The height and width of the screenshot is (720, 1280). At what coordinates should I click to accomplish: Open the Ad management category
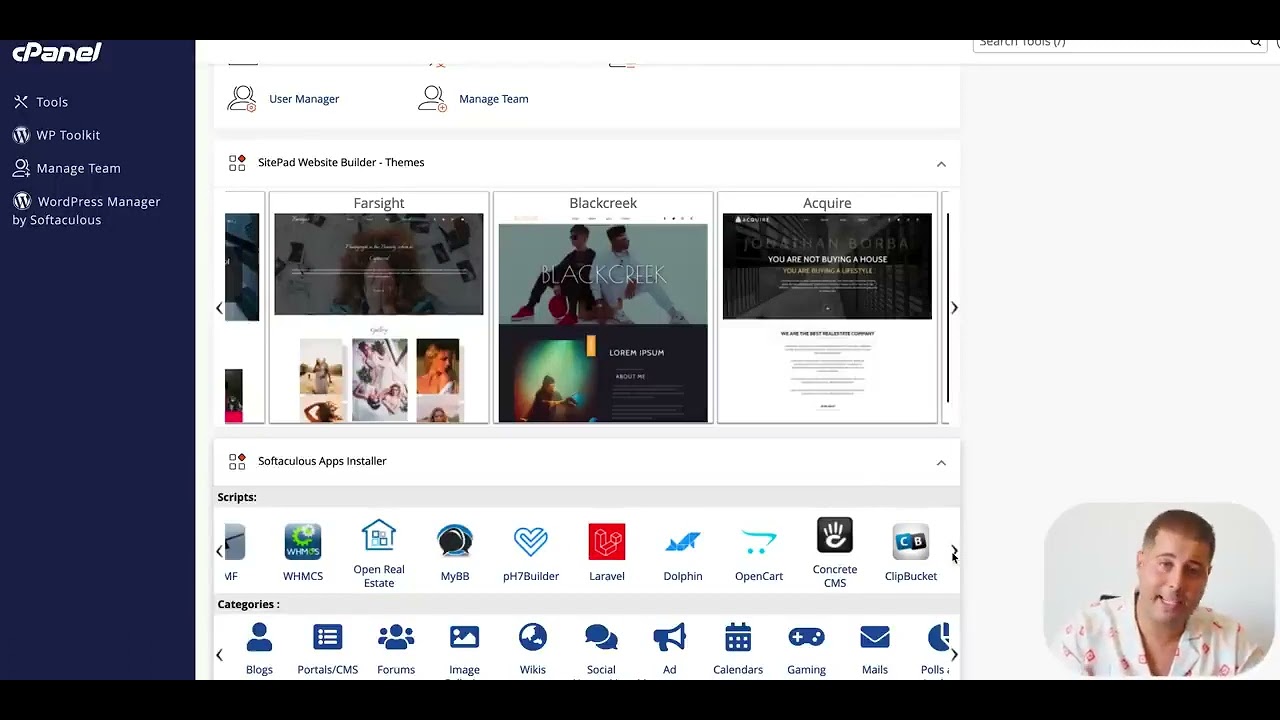point(670,649)
